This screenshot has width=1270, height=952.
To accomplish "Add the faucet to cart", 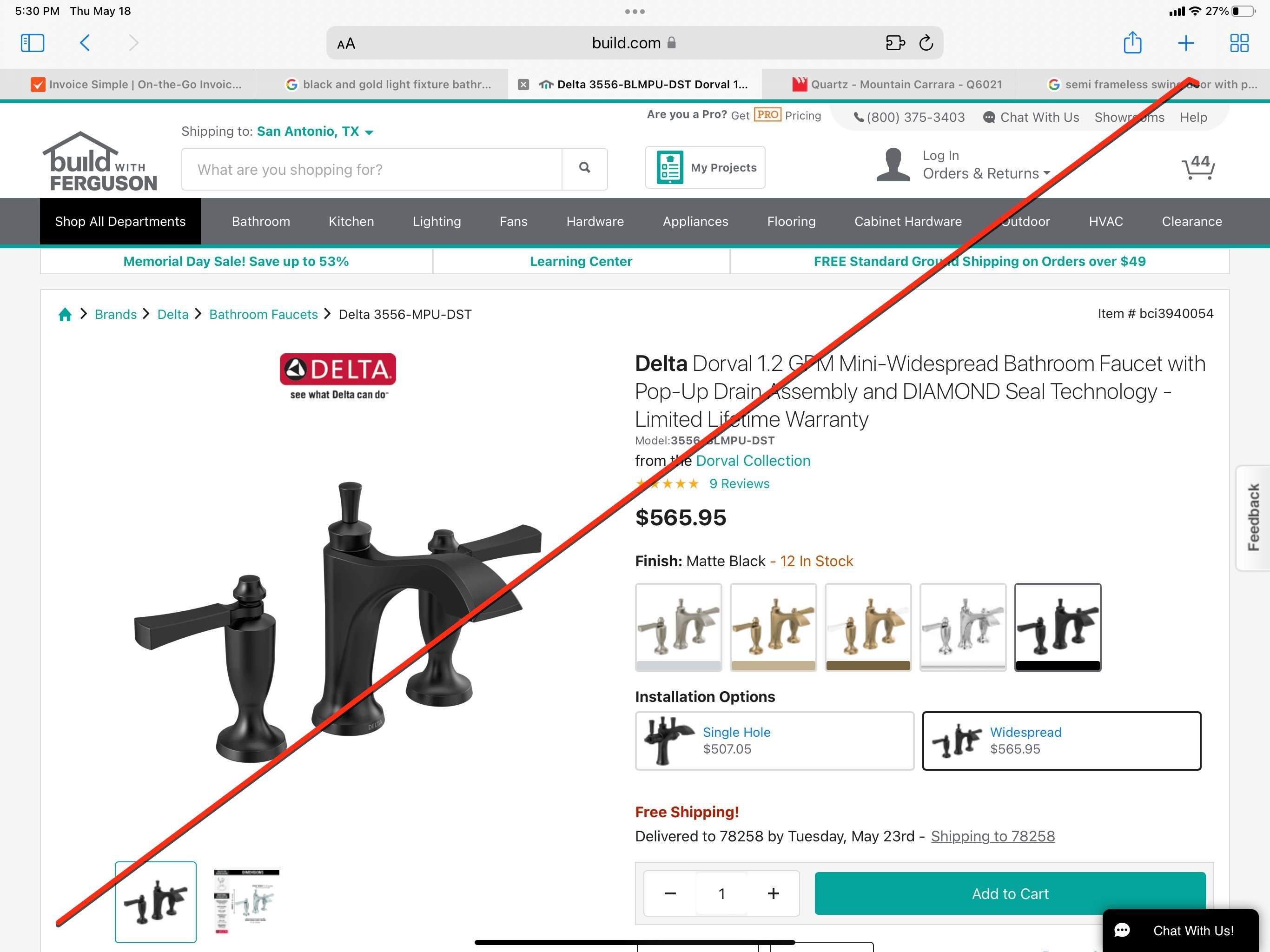I will 1009,893.
